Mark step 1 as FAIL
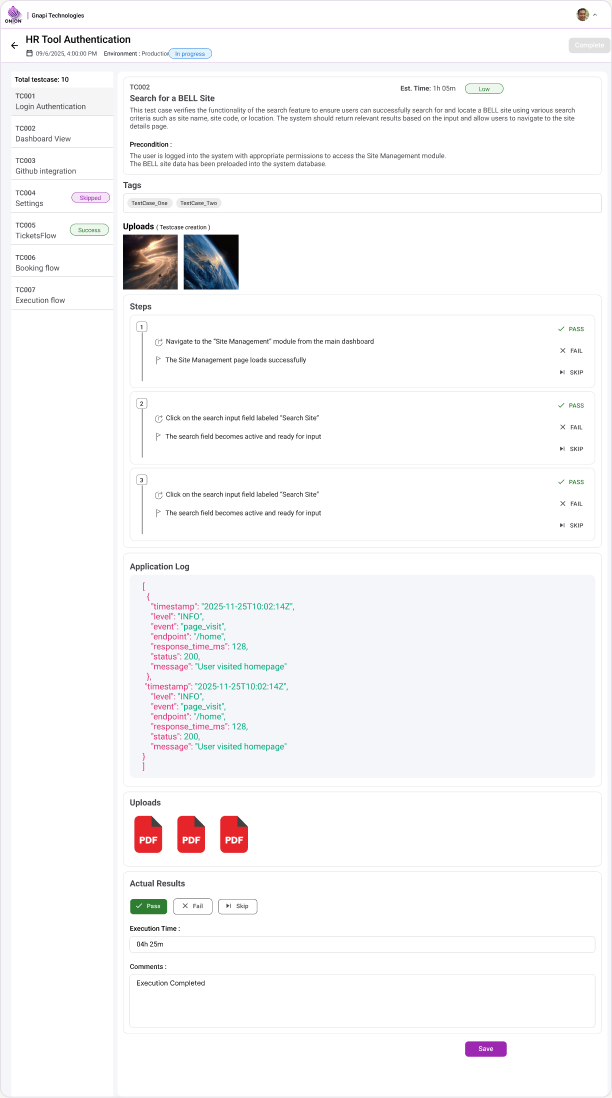Screen dimensions: 612x1098 pos(571,351)
